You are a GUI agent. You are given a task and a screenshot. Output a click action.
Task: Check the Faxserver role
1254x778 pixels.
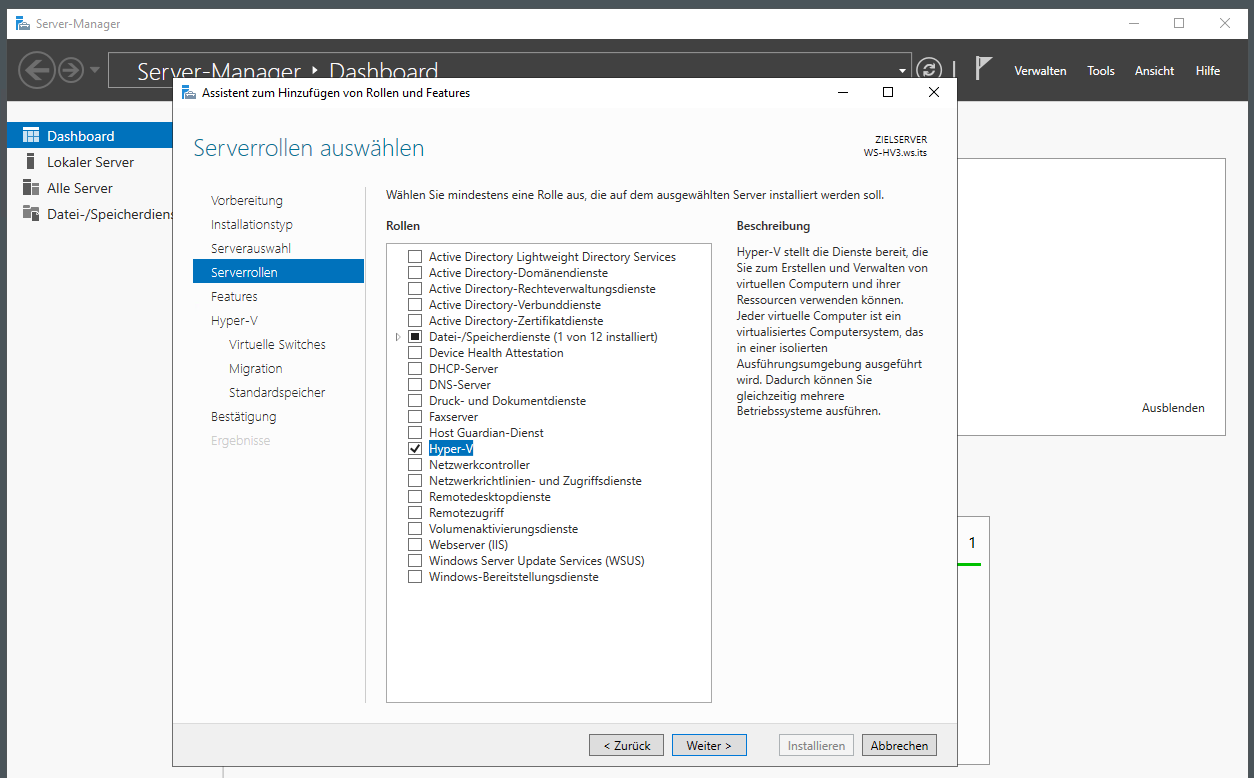(415, 417)
